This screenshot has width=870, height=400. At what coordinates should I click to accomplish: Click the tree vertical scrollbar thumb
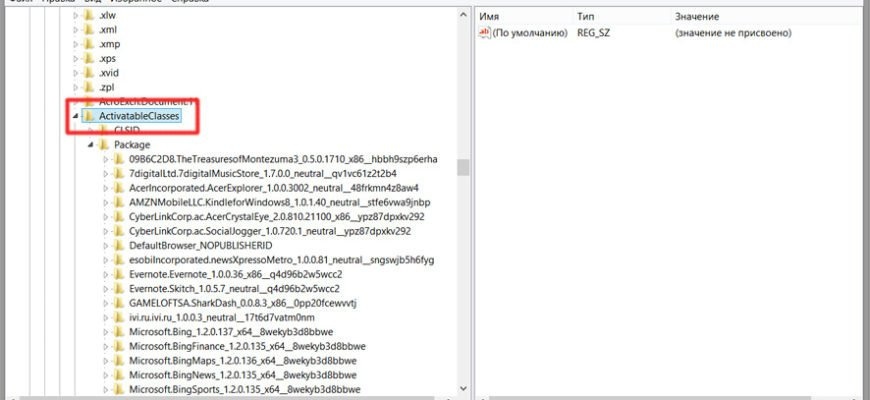(463, 167)
